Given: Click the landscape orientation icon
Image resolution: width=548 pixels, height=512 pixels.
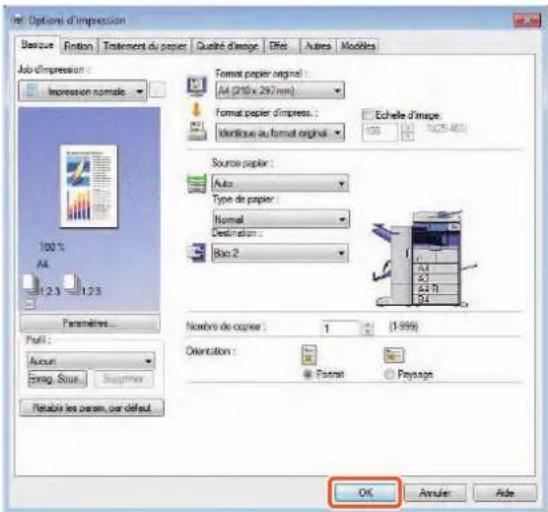Looking at the screenshot, I should [x=394, y=355].
